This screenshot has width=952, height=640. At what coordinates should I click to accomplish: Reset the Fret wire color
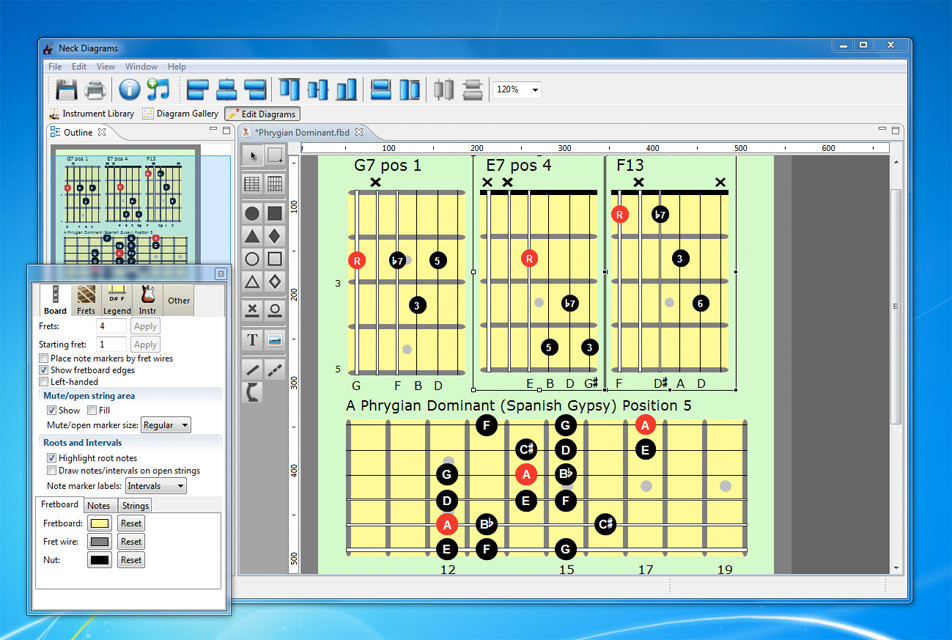click(x=131, y=542)
